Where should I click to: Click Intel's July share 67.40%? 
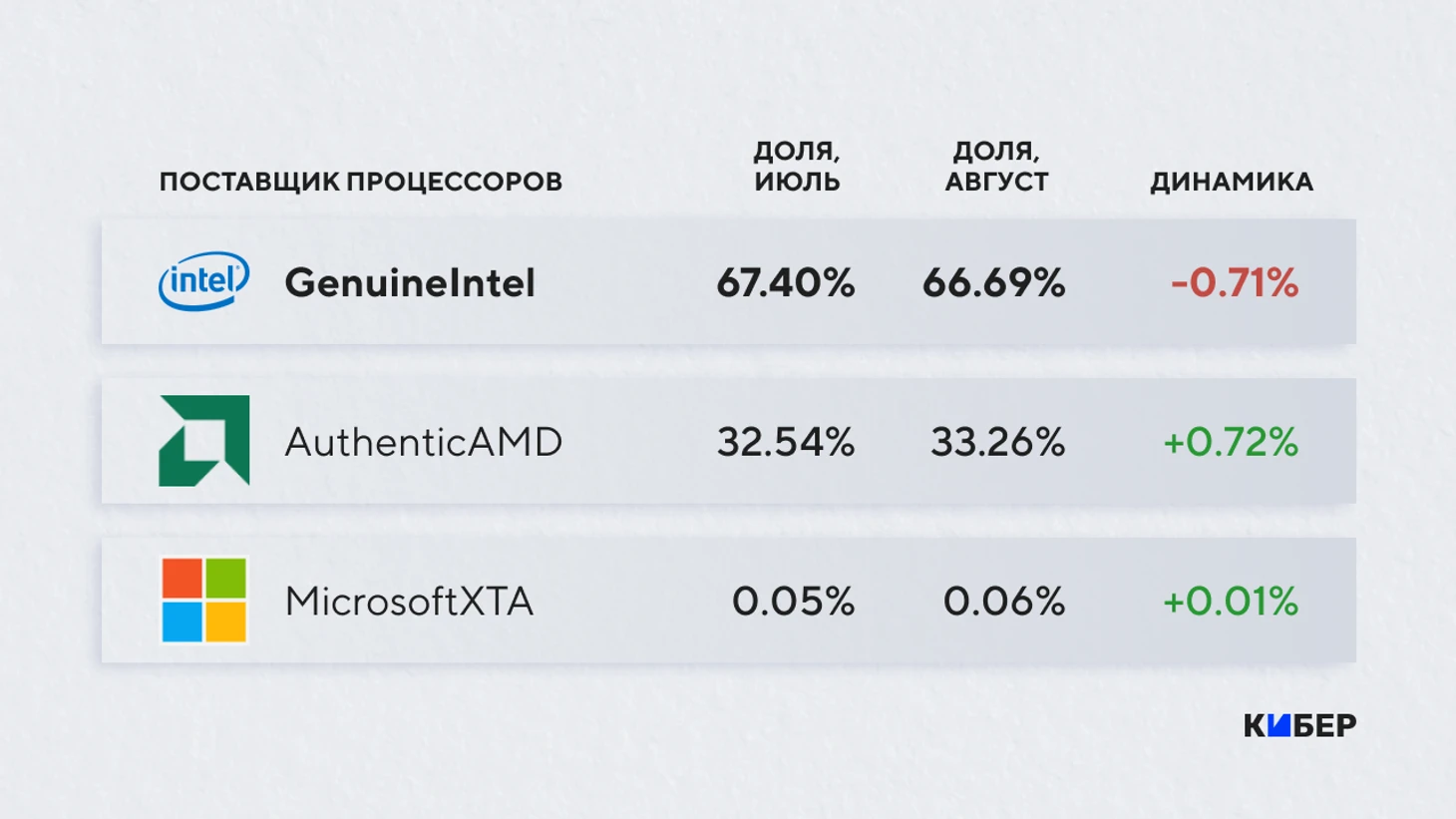coord(786,282)
